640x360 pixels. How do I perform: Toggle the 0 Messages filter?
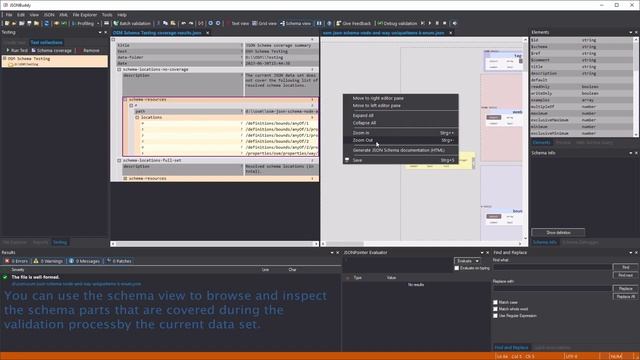tap(84, 261)
